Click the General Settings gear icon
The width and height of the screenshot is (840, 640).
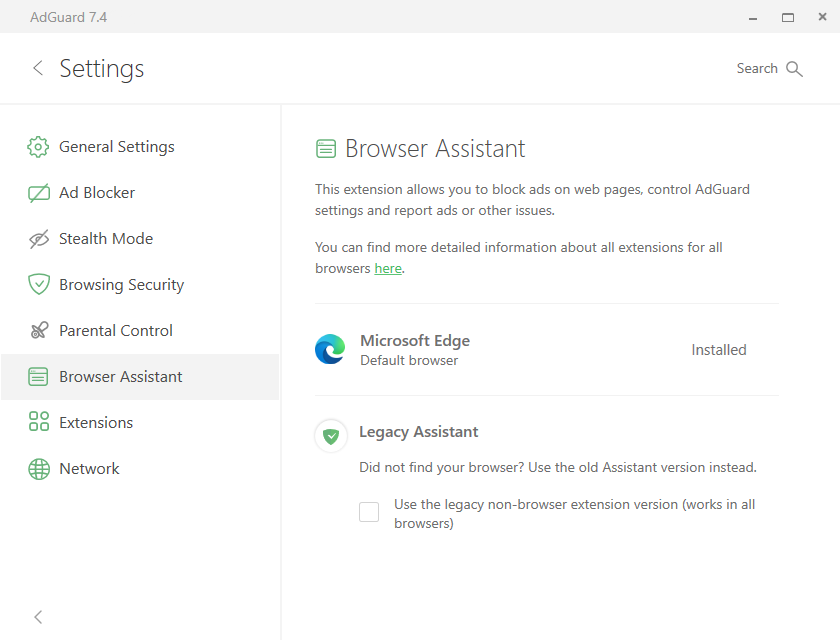coord(38,147)
